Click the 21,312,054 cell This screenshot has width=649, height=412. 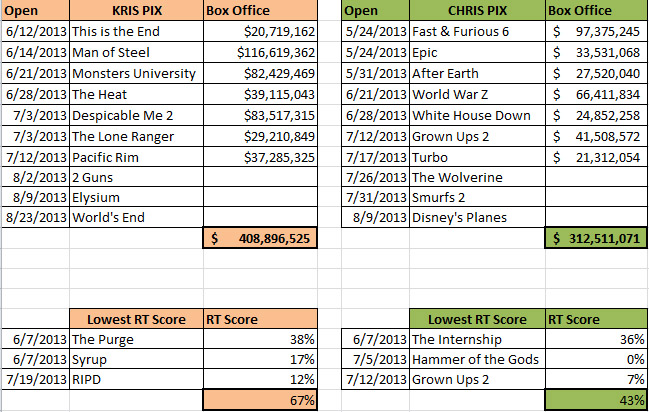[x=596, y=157]
